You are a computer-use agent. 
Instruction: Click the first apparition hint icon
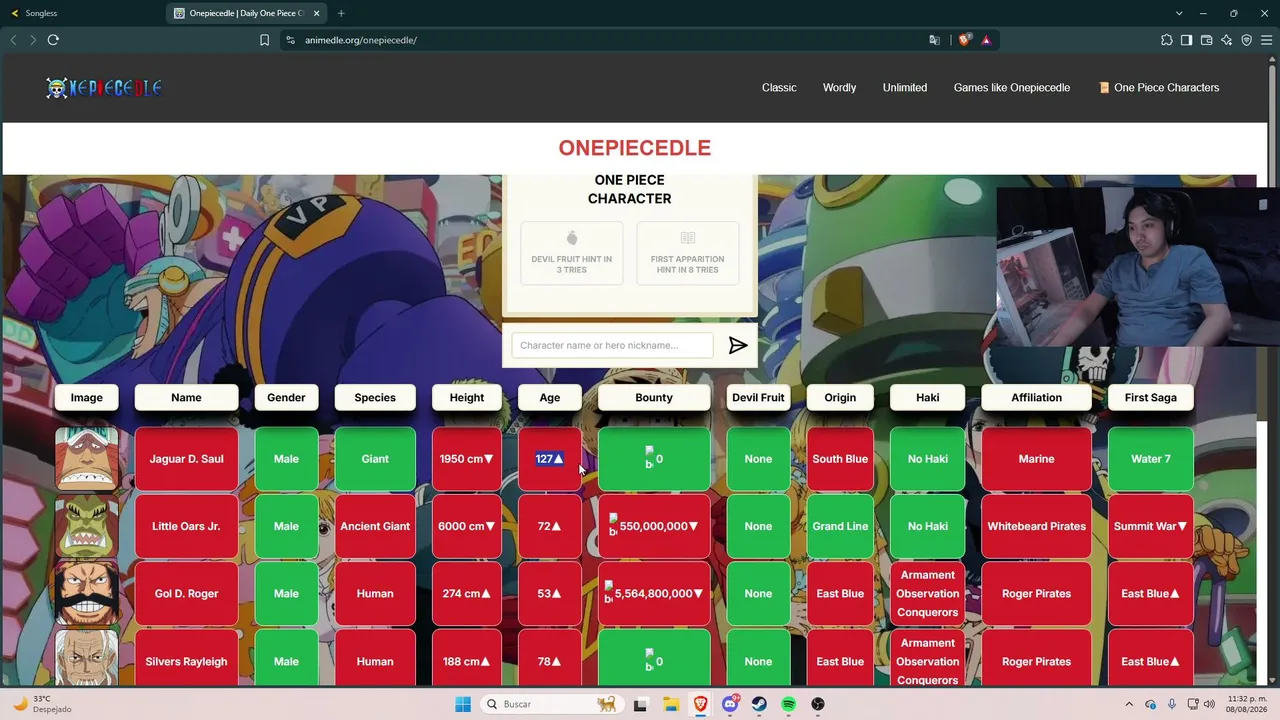pyautogui.click(x=688, y=238)
